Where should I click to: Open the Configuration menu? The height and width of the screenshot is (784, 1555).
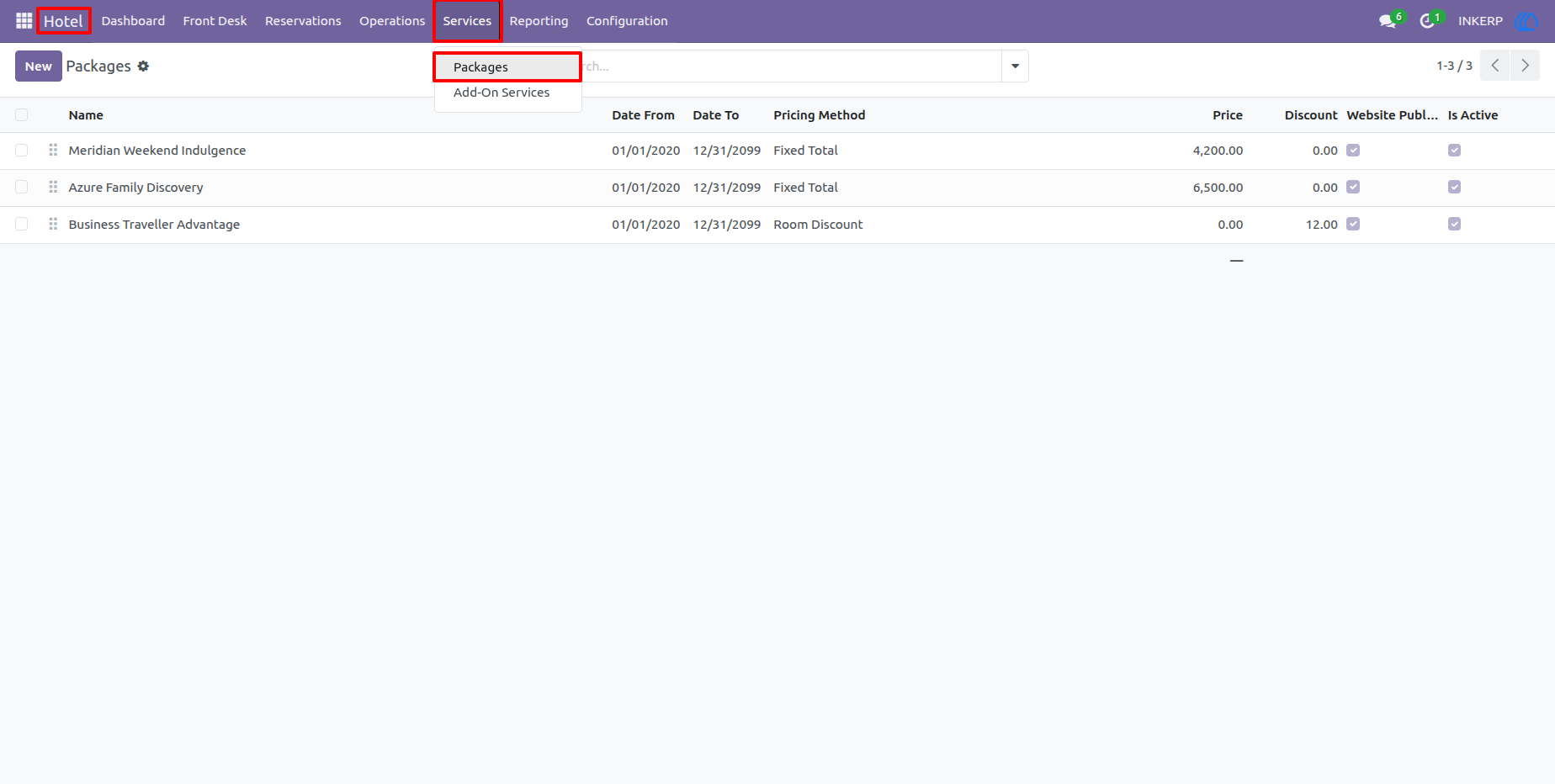(x=627, y=21)
